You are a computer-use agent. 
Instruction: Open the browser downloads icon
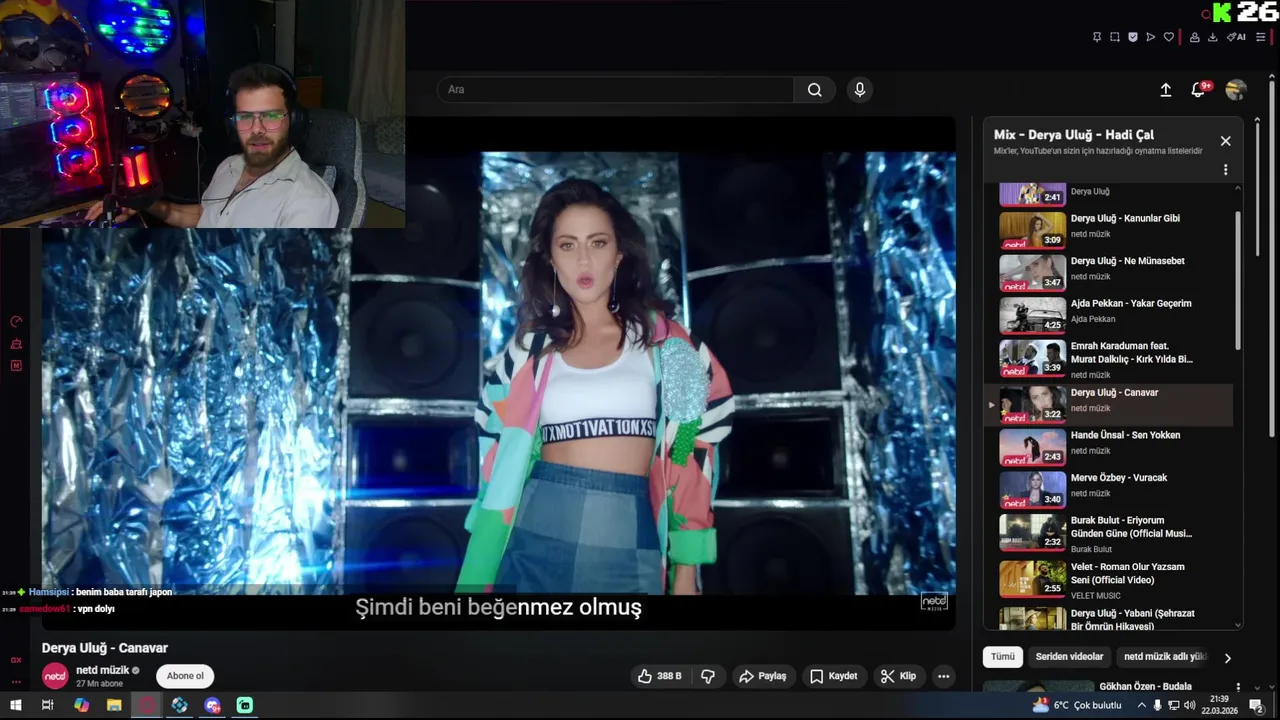tap(1213, 37)
